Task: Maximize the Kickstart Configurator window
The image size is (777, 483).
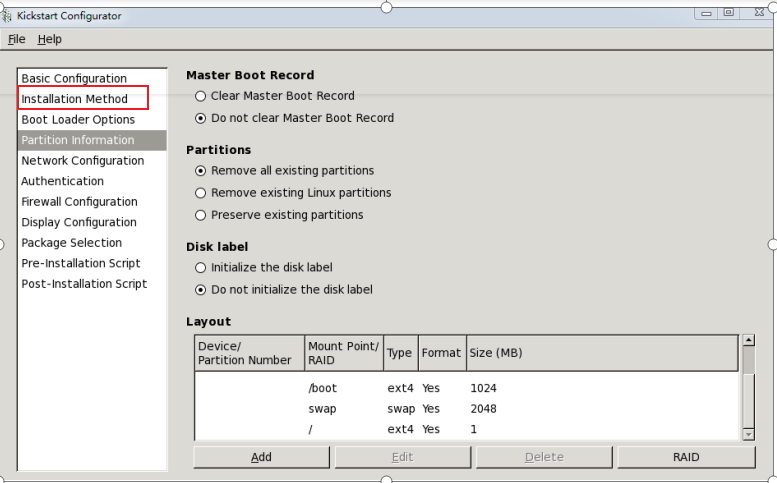Action: coord(728,12)
